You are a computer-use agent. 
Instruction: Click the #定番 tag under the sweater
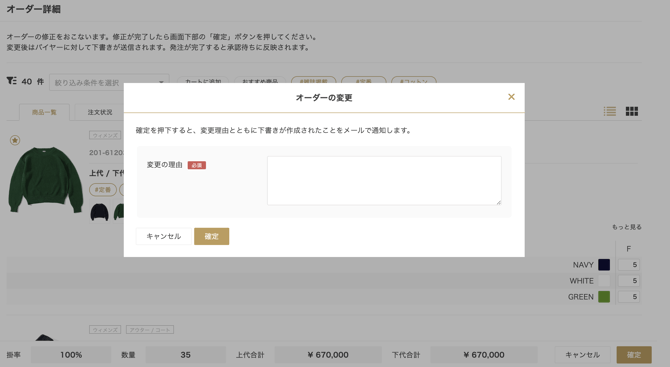pyautogui.click(x=103, y=189)
